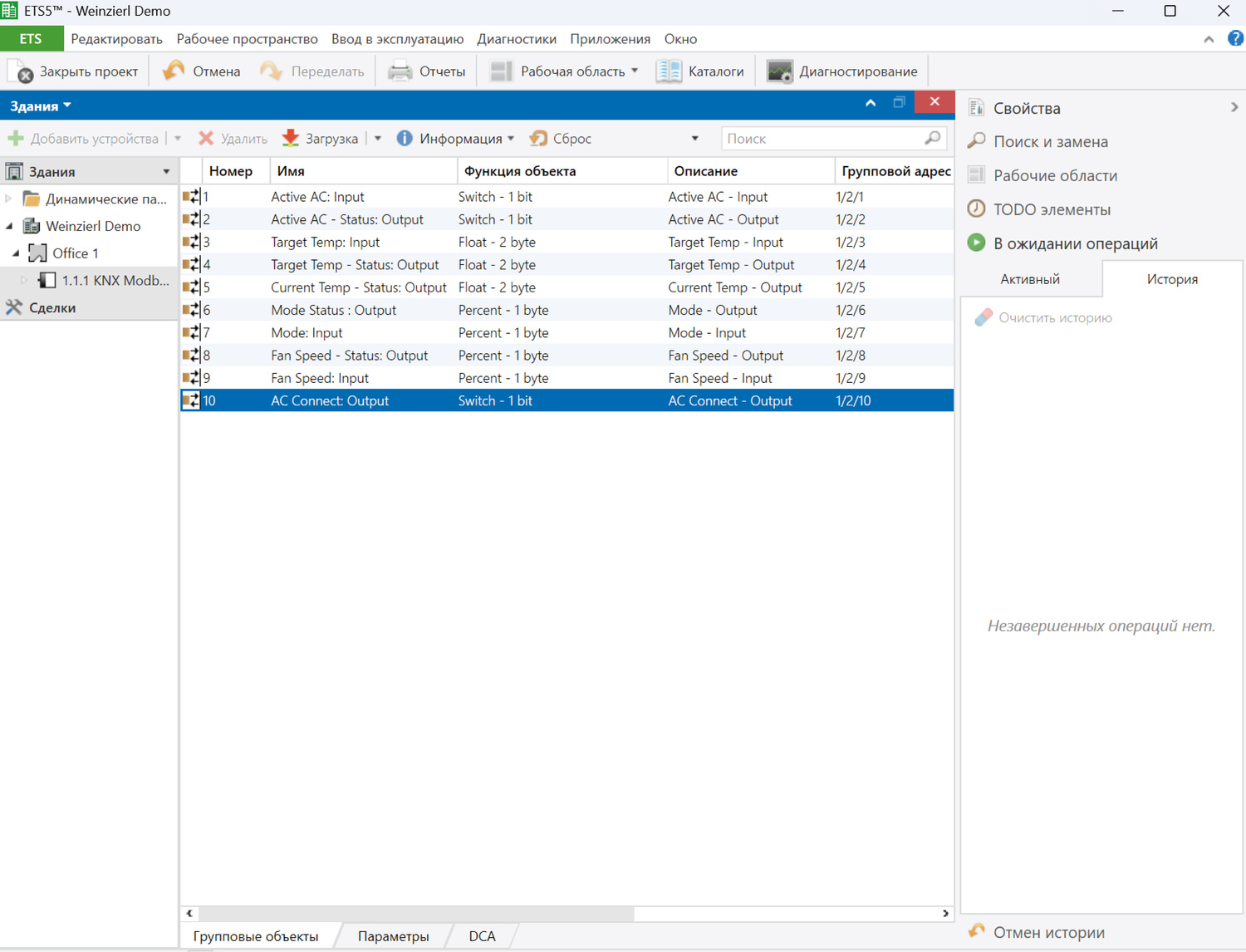
Task: Click the red Download (Загрузка) arrow icon
Action: click(x=291, y=138)
